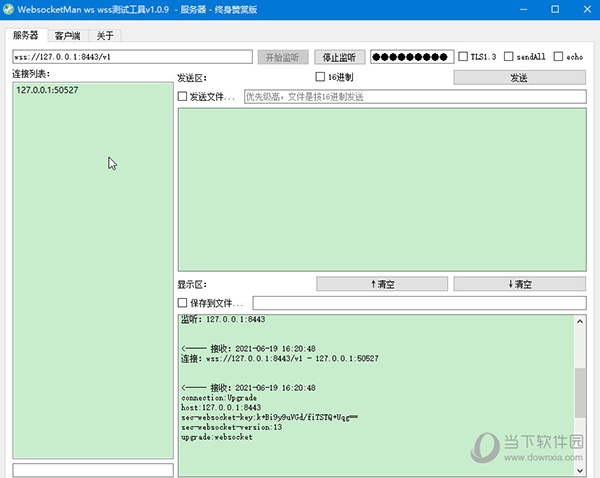Stop listening with 停止监听 button
Screen dimensions: 600x478
(339, 57)
